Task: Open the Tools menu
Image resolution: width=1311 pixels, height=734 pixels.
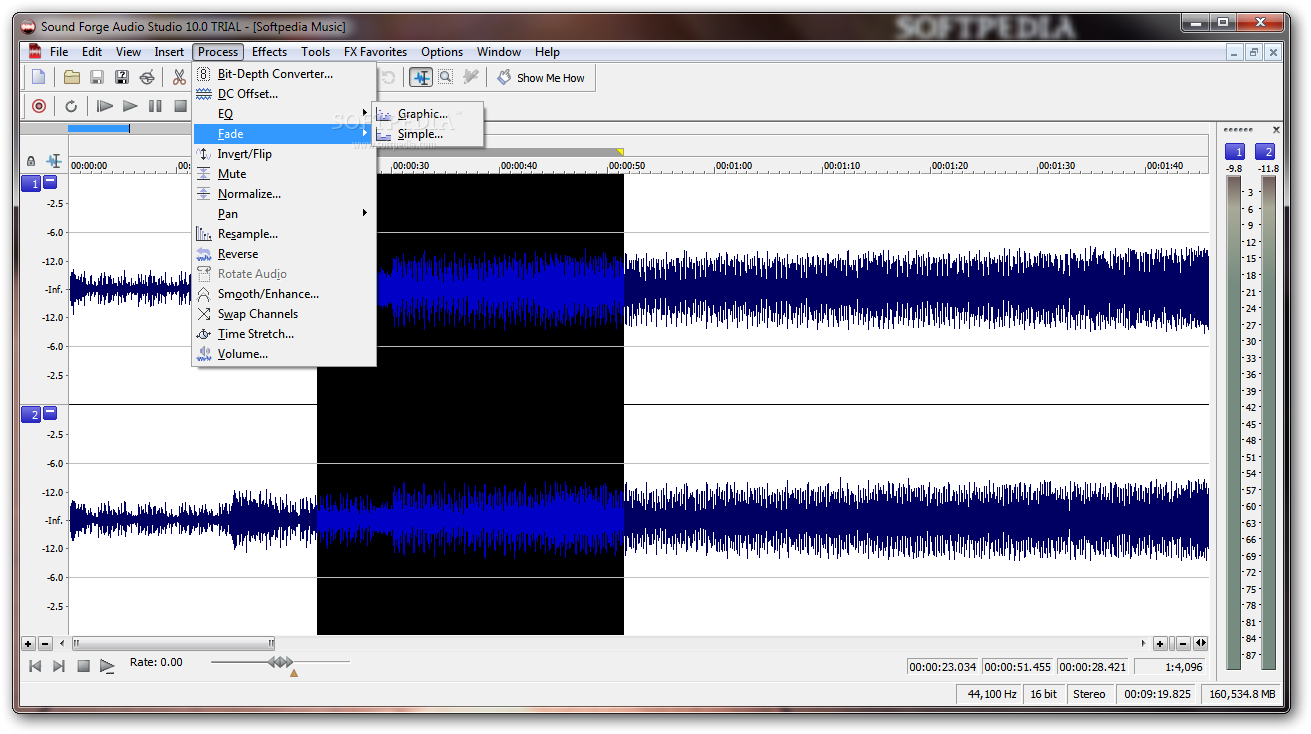Action: pos(315,52)
